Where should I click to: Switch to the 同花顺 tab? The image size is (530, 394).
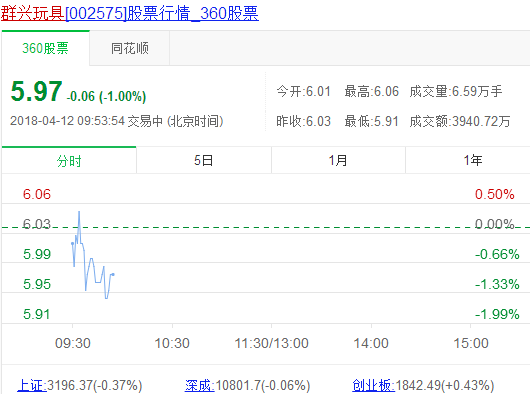click(130, 48)
